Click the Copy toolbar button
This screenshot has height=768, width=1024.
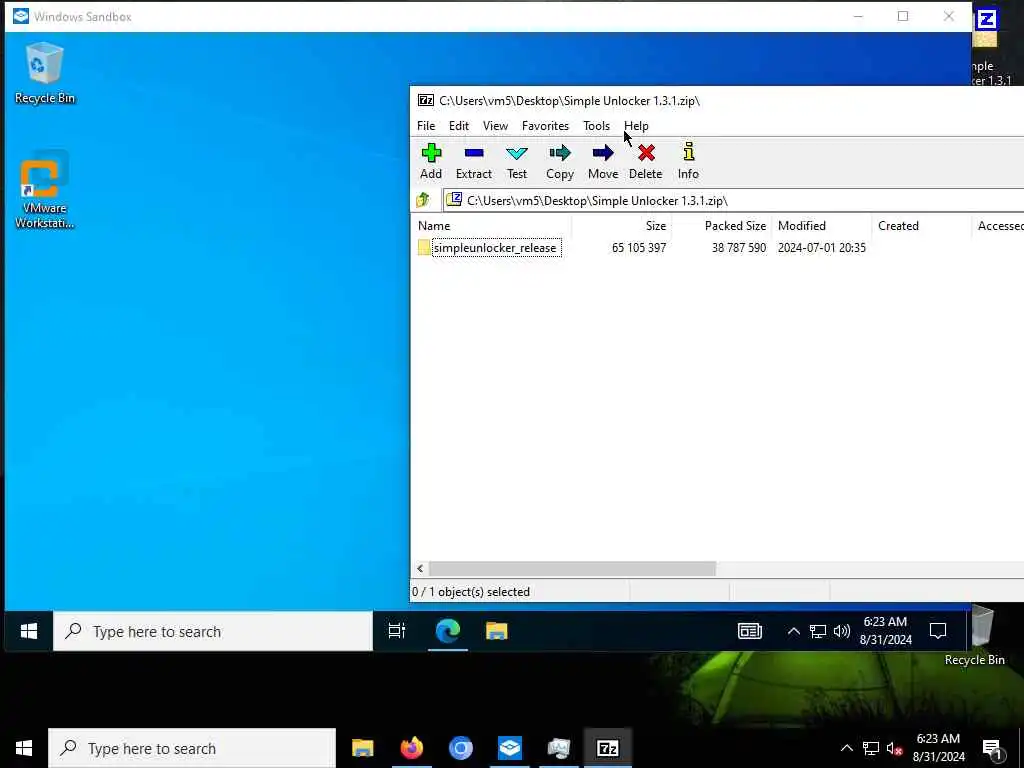click(x=560, y=161)
